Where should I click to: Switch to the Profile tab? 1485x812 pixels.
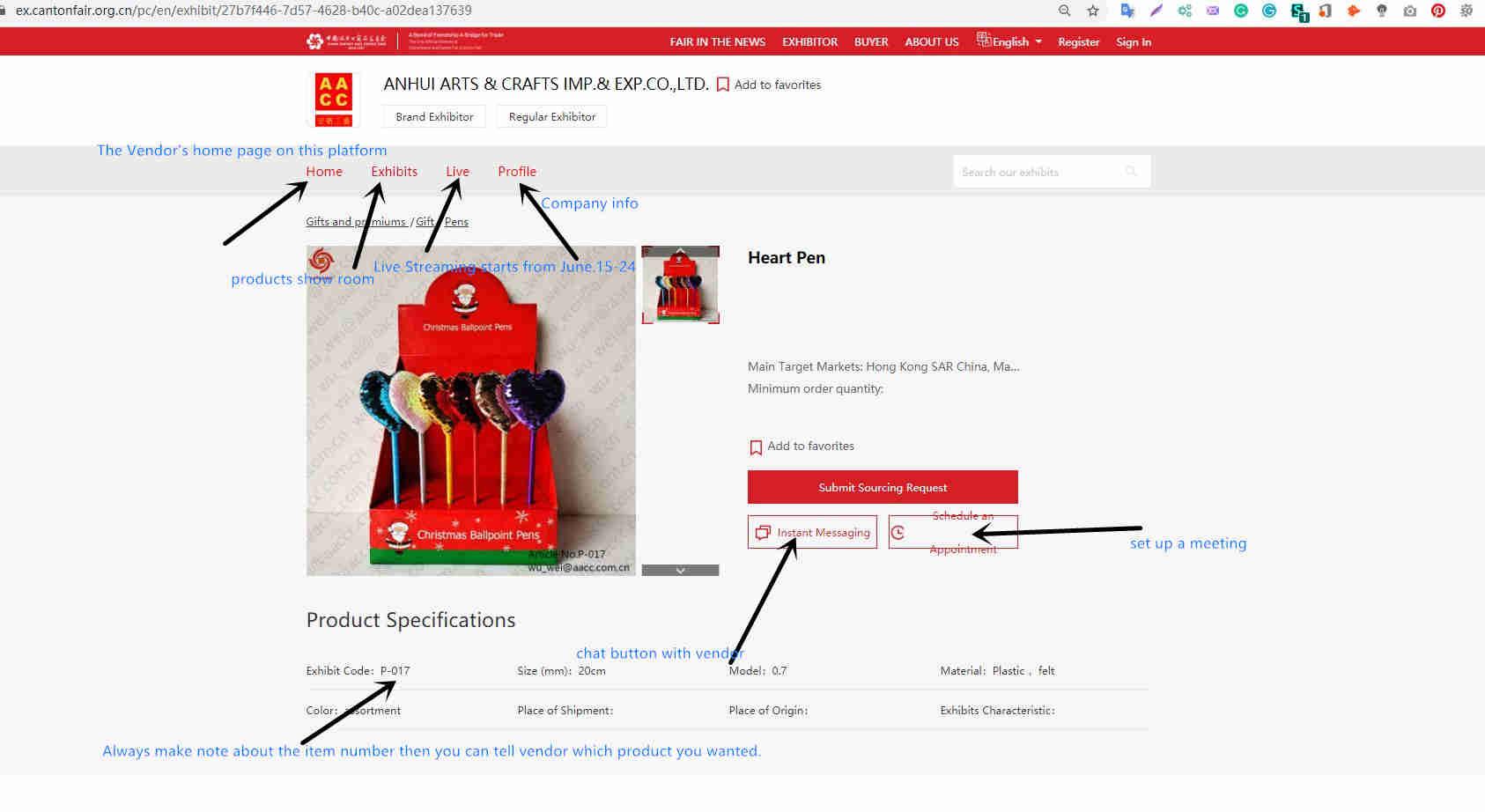(x=517, y=172)
